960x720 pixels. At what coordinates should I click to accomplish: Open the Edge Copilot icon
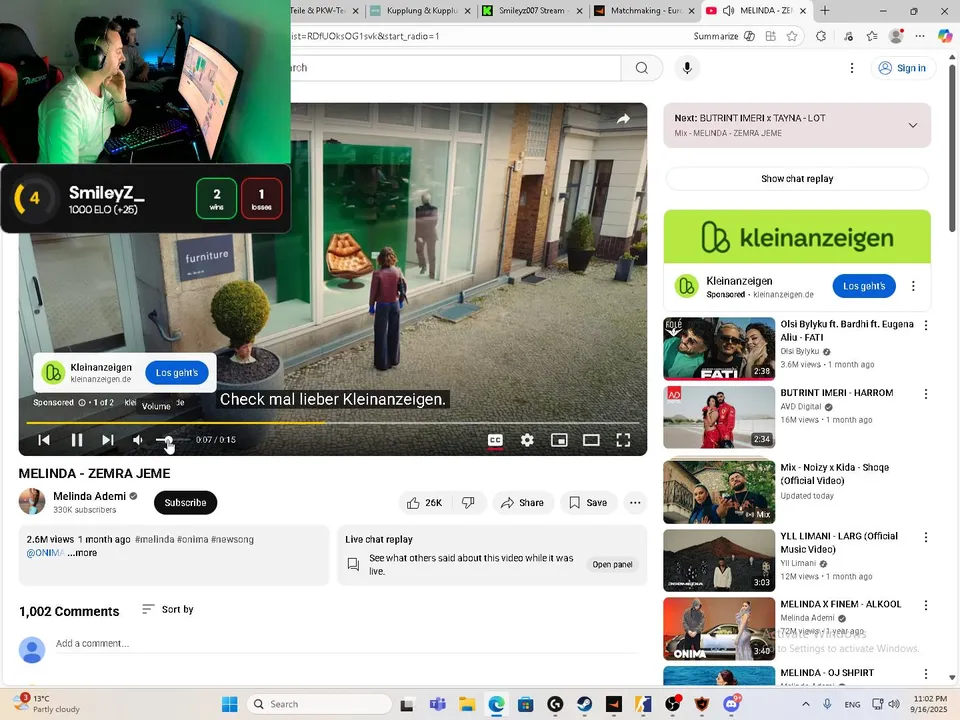coord(945,36)
